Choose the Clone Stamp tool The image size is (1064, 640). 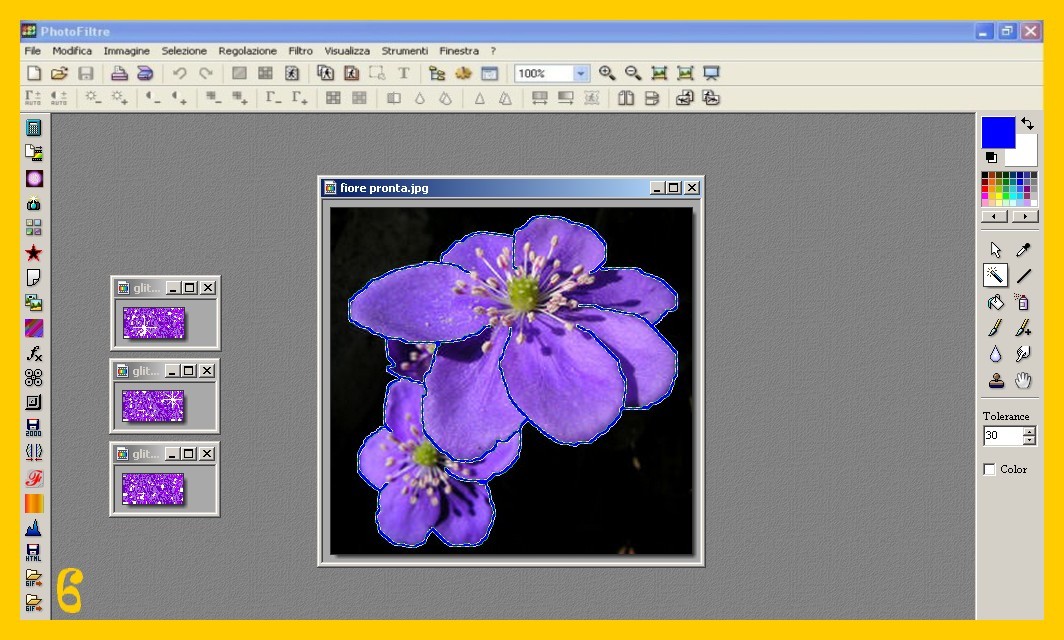[x=995, y=380]
